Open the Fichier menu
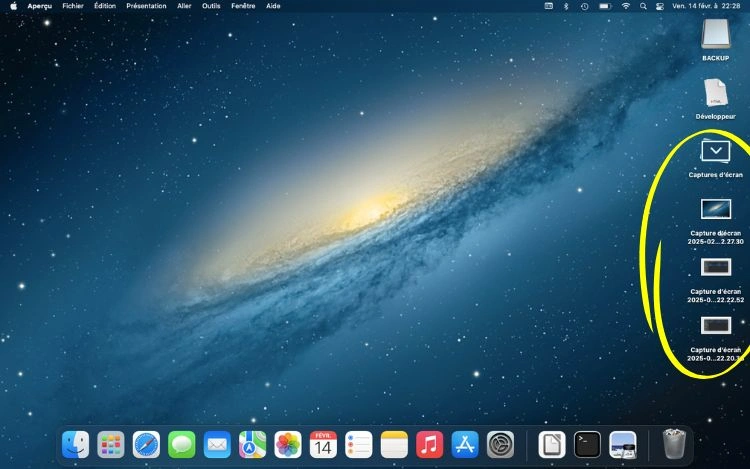This screenshot has width=750, height=469. coord(73,6)
